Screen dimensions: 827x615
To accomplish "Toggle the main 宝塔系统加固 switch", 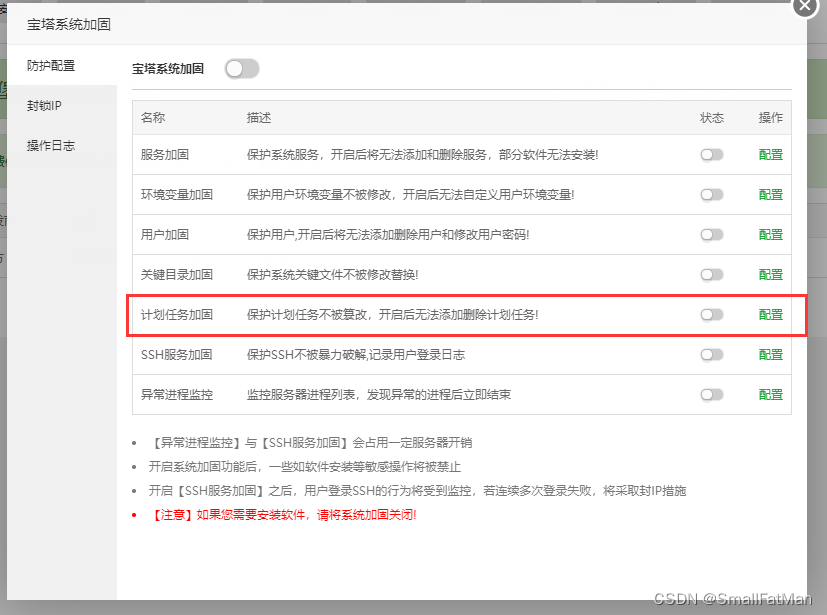I will click(242, 69).
